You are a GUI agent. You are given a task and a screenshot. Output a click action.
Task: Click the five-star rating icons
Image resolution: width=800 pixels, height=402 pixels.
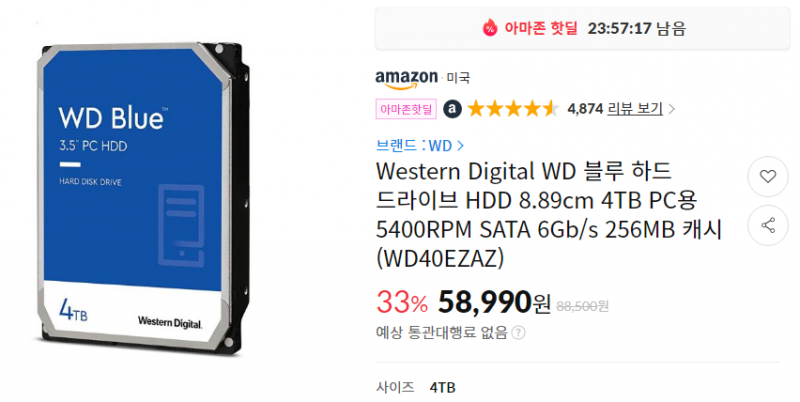513,109
